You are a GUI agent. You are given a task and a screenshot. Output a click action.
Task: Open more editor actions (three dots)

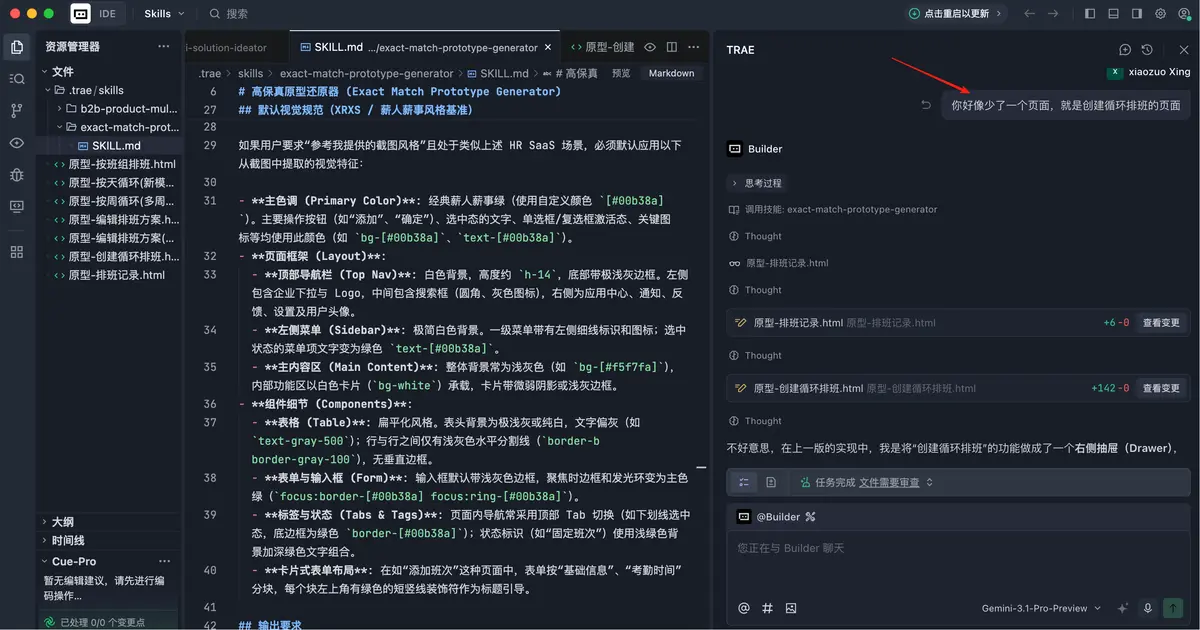click(692, 47)
